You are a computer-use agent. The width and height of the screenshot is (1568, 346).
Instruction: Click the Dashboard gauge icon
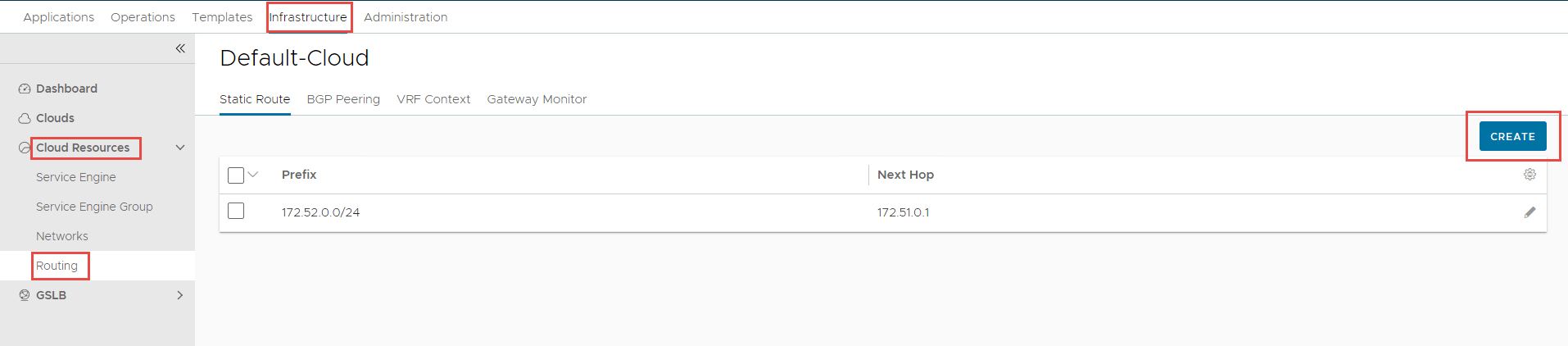[x=25, y=89]
